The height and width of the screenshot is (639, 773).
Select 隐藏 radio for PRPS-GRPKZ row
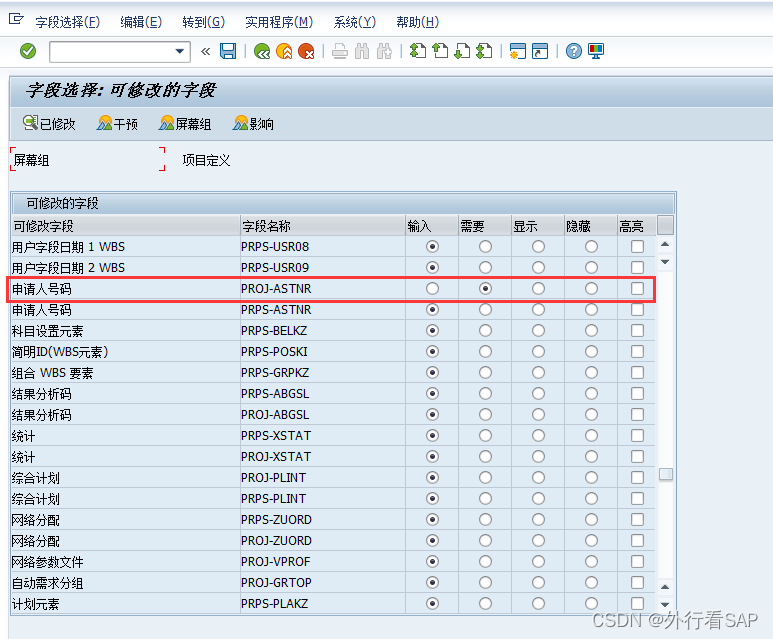592,373
